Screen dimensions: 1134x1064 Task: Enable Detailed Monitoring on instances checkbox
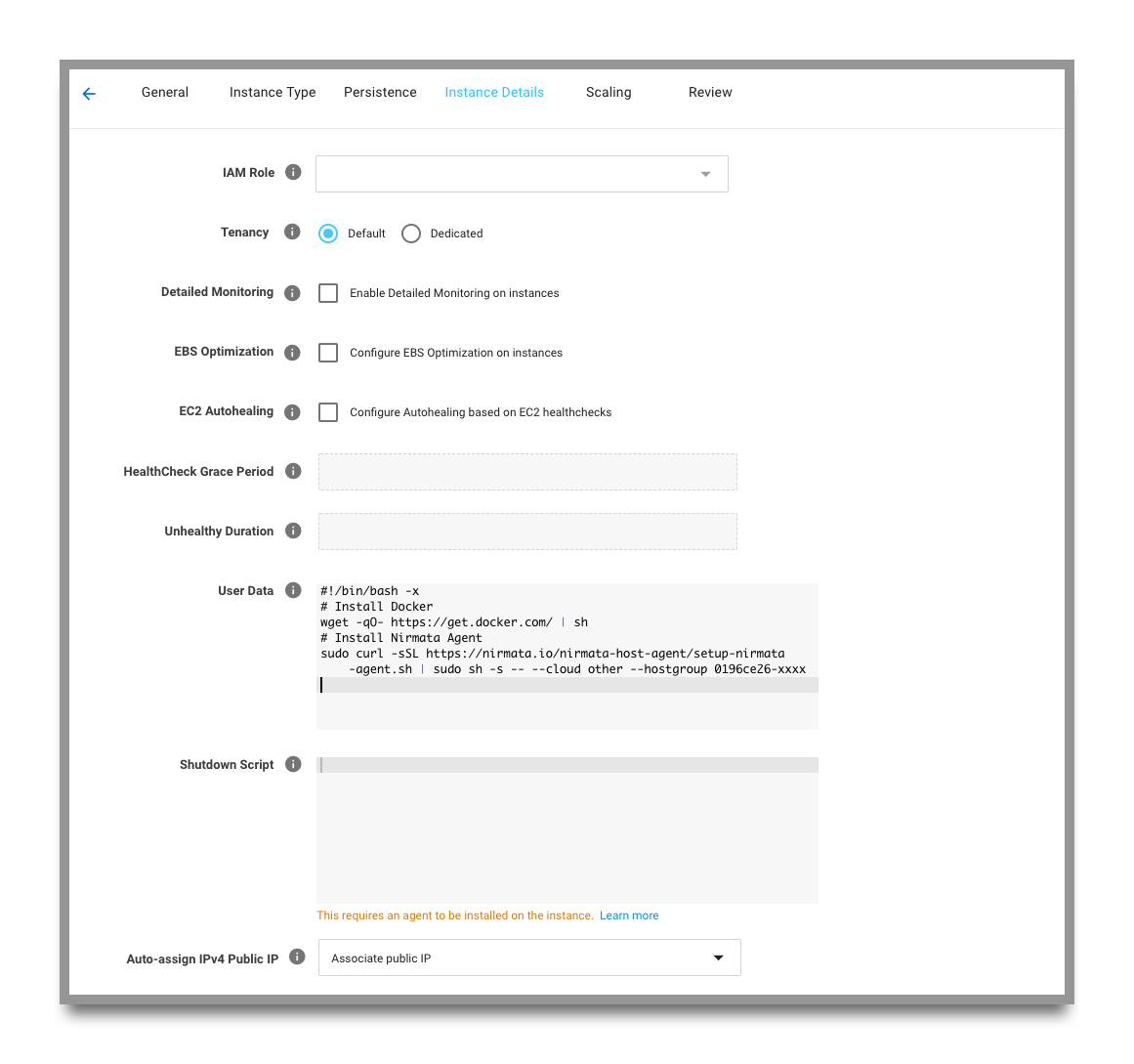328,293
